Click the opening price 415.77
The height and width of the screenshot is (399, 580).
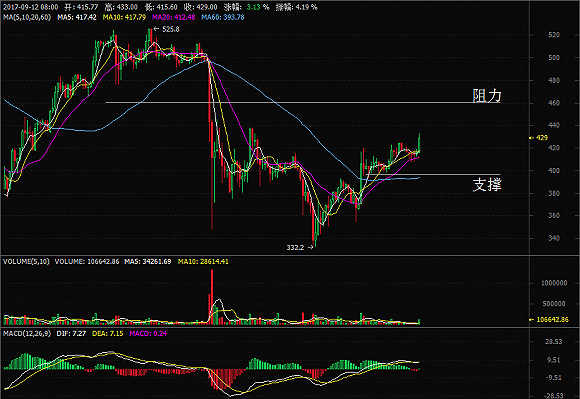pos(87,7)
